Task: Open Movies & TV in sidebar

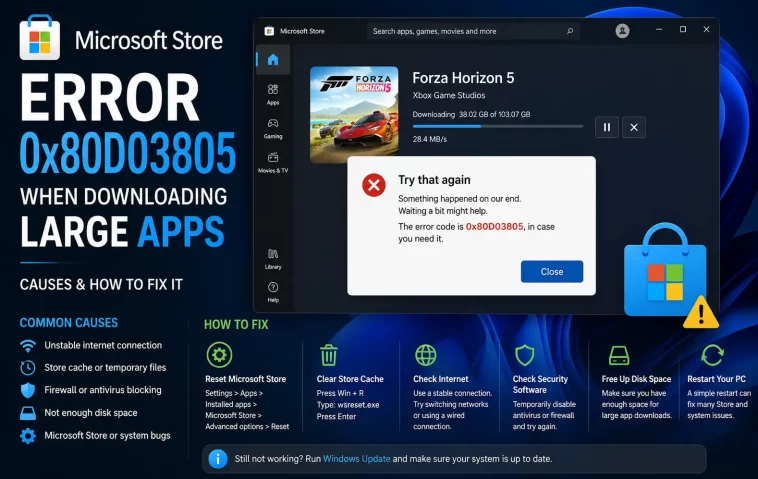Action: click(273, 162)
